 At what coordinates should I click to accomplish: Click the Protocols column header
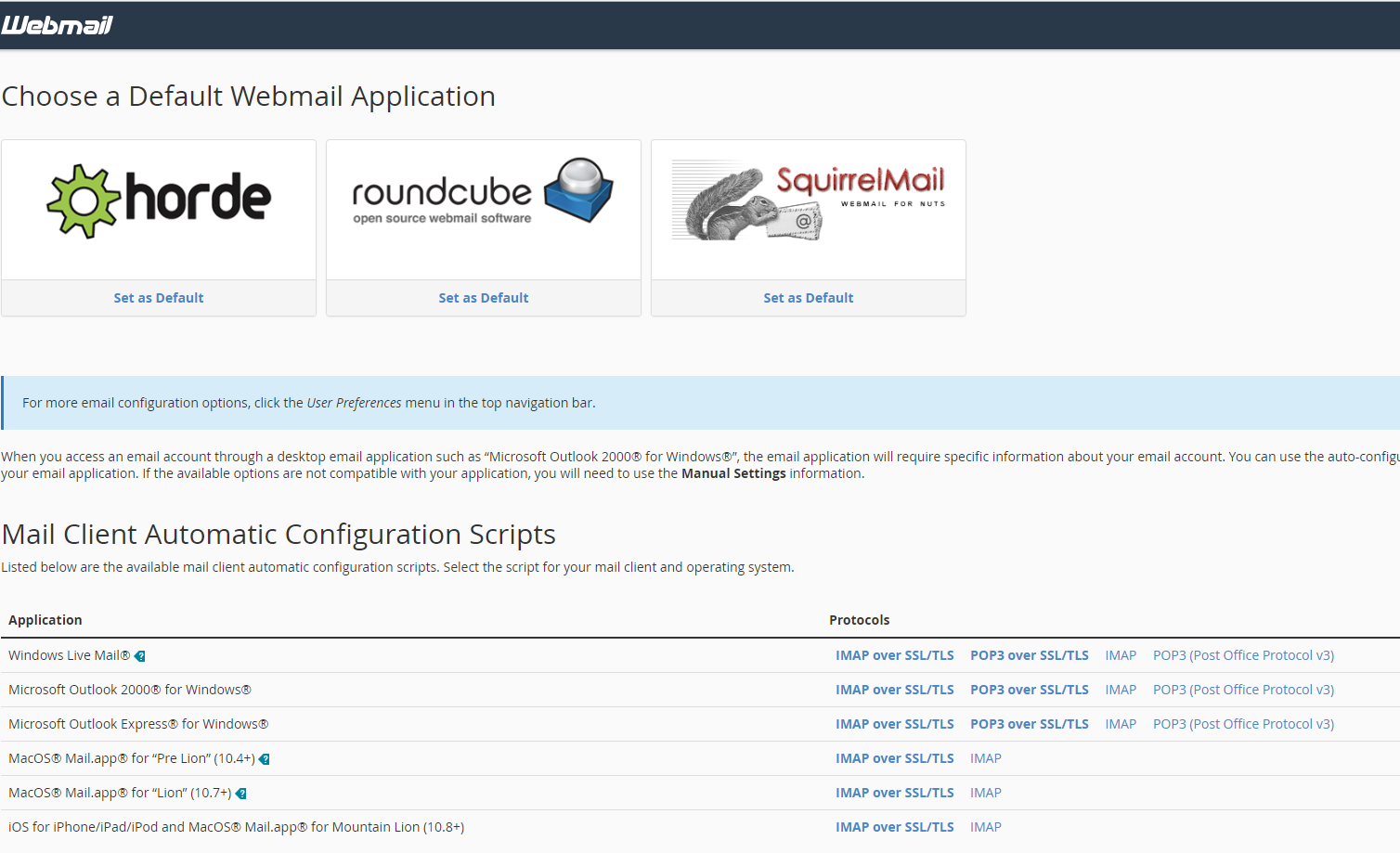pos(860,620)
